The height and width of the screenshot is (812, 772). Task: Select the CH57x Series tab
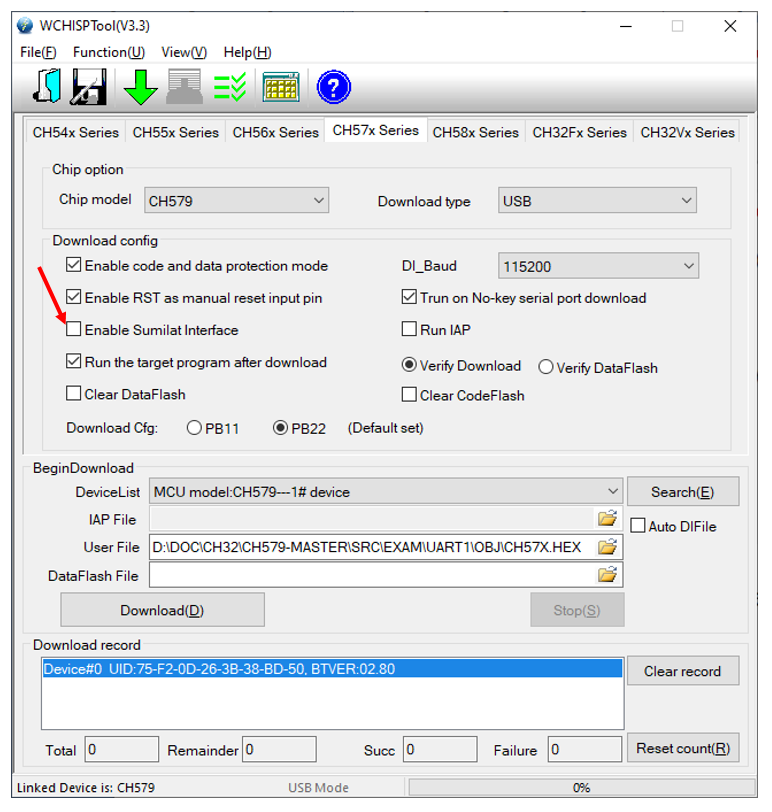point(376,130)
